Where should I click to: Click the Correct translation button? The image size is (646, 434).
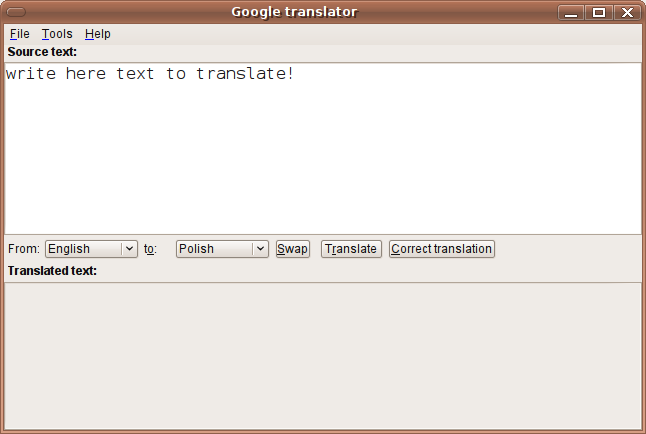point(442,249)
